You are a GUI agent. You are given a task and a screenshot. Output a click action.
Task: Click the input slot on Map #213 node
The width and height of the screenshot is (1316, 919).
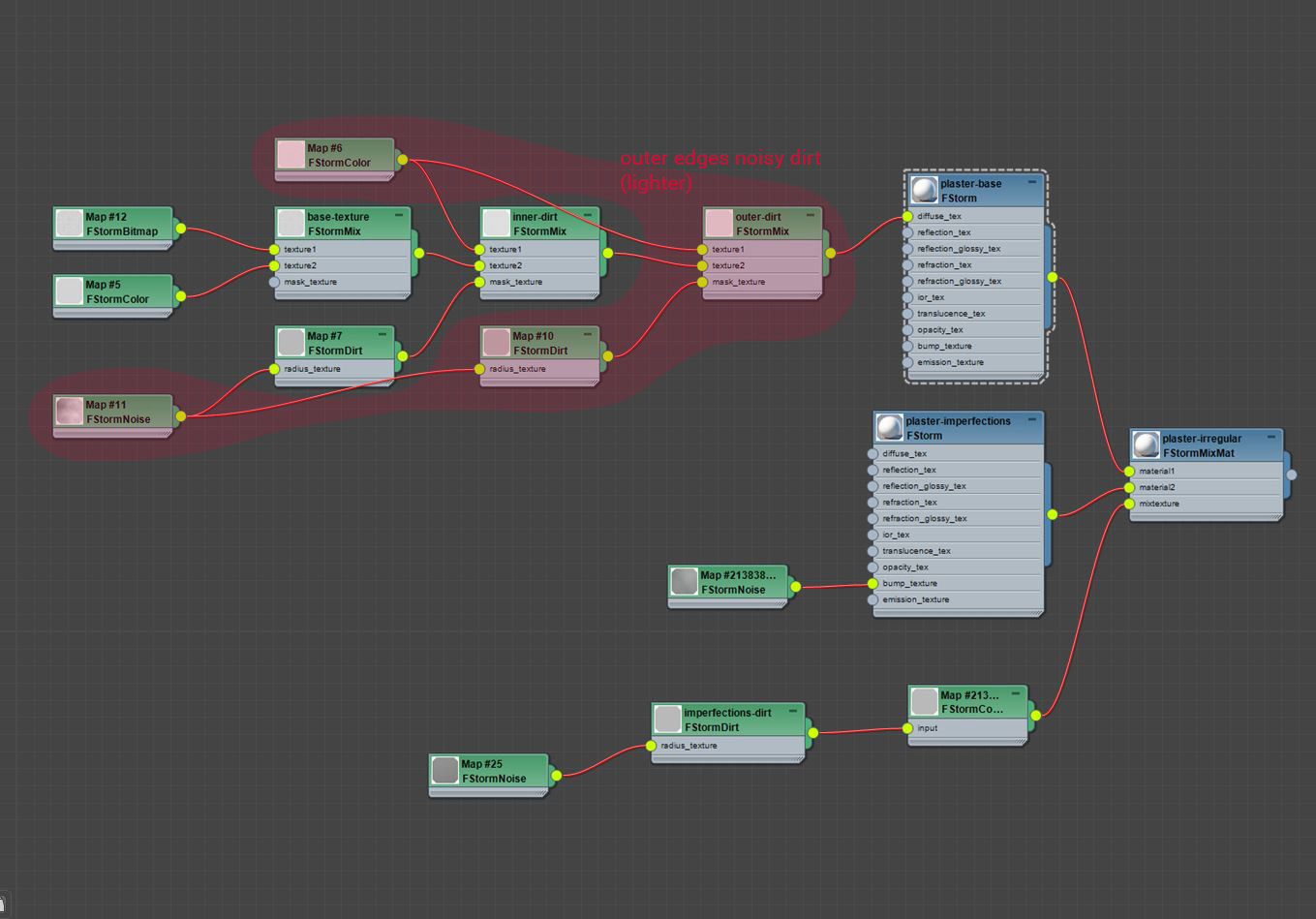point(967,728)
